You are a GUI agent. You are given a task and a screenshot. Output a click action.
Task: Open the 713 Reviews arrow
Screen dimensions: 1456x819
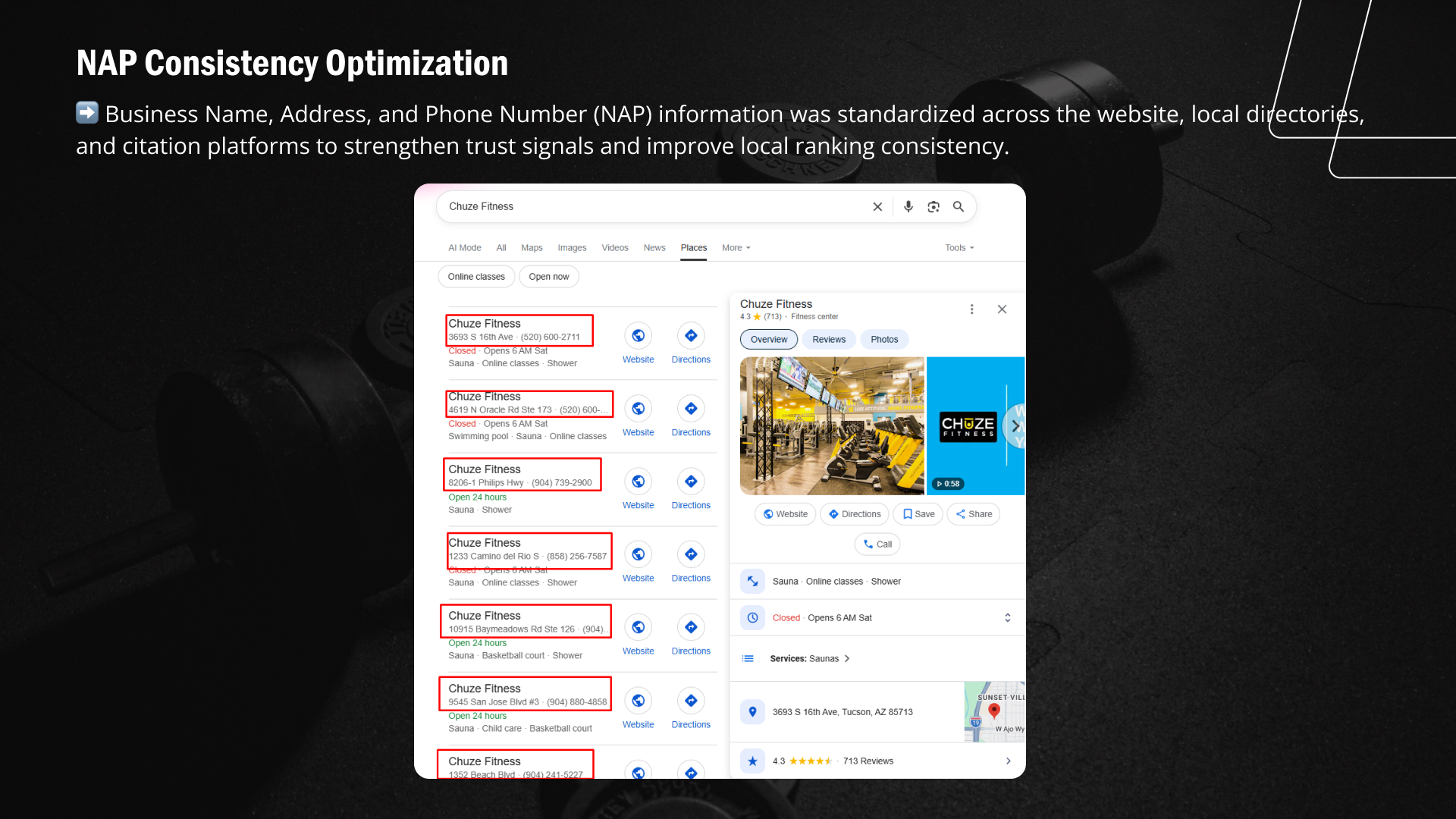click(x=1008, y=761)
